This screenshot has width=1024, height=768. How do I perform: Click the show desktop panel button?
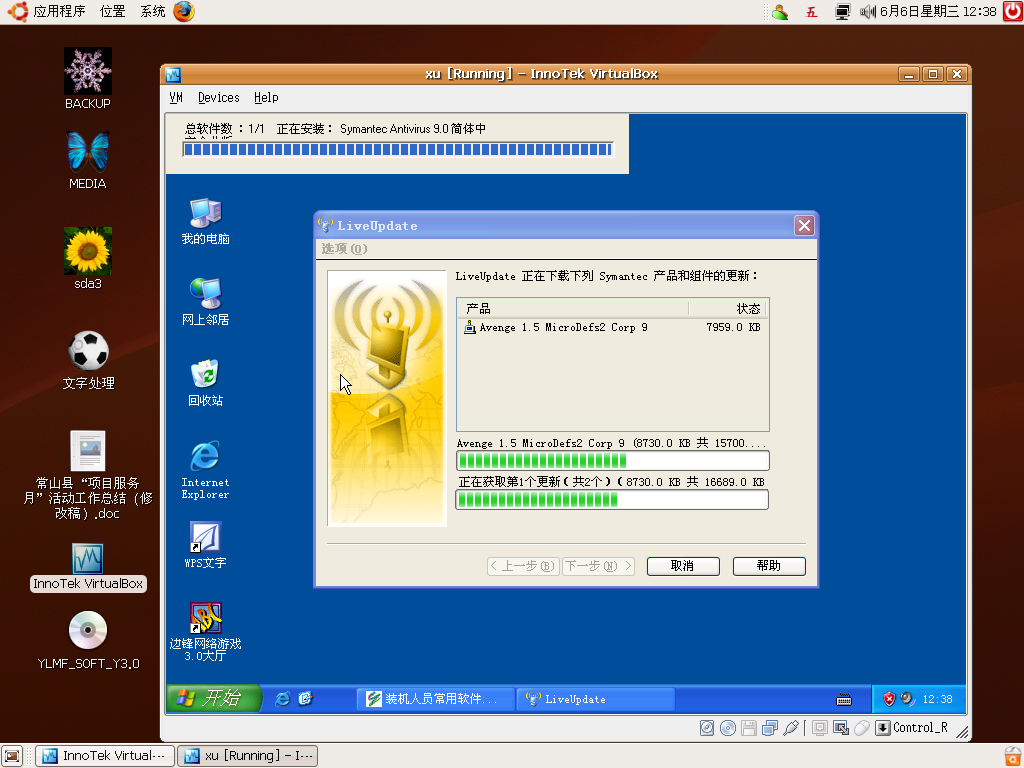tap(12, 756)
